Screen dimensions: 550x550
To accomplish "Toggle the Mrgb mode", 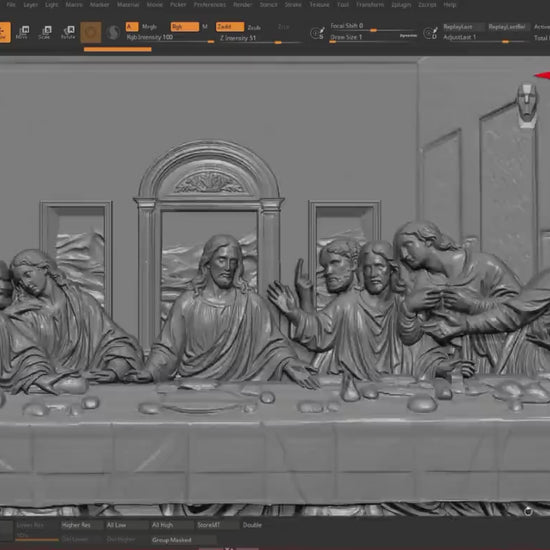I will pyautogui.click(x=149, y=27).
